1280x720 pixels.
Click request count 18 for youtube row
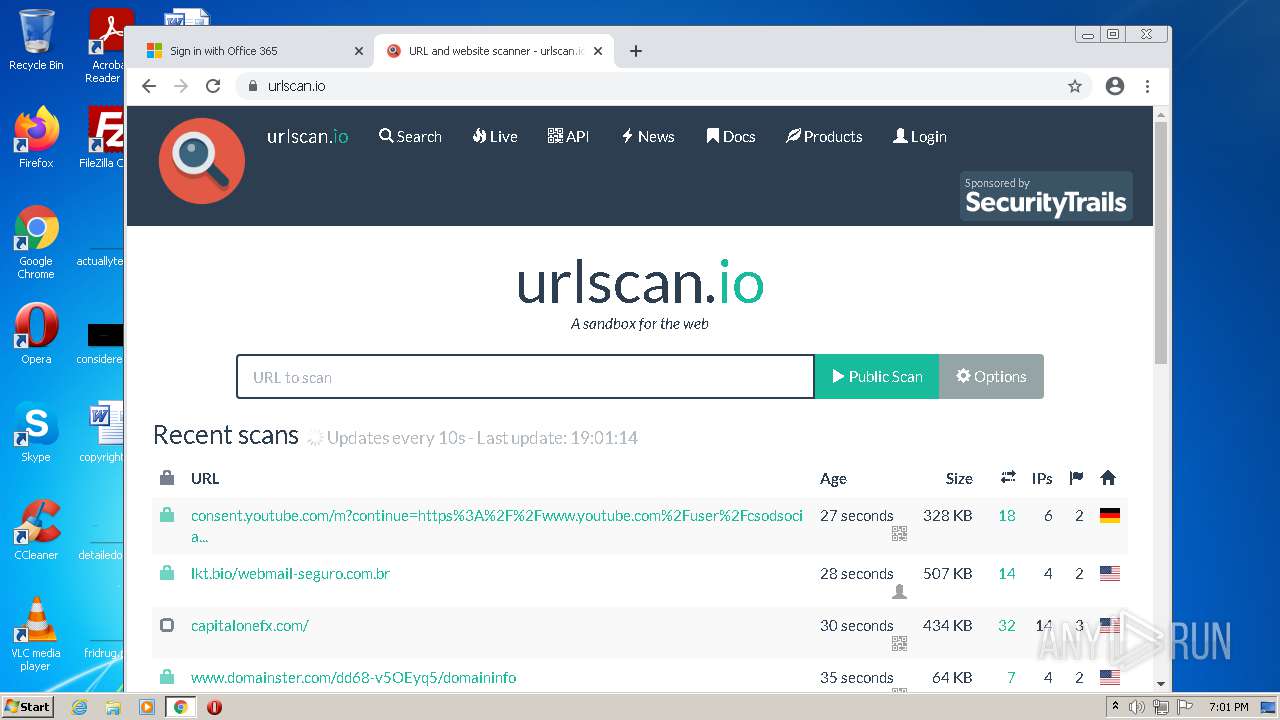pos(1007,516)
